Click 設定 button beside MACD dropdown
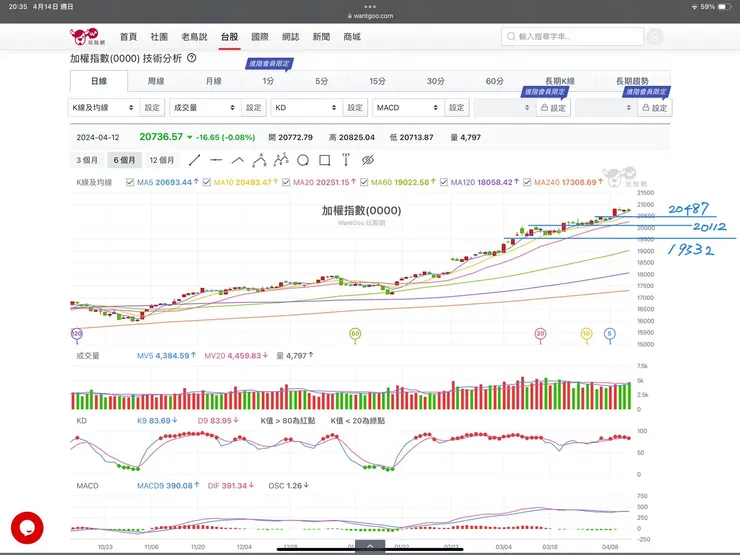This screenshot has width=740, height=555. tap(456, 108)
